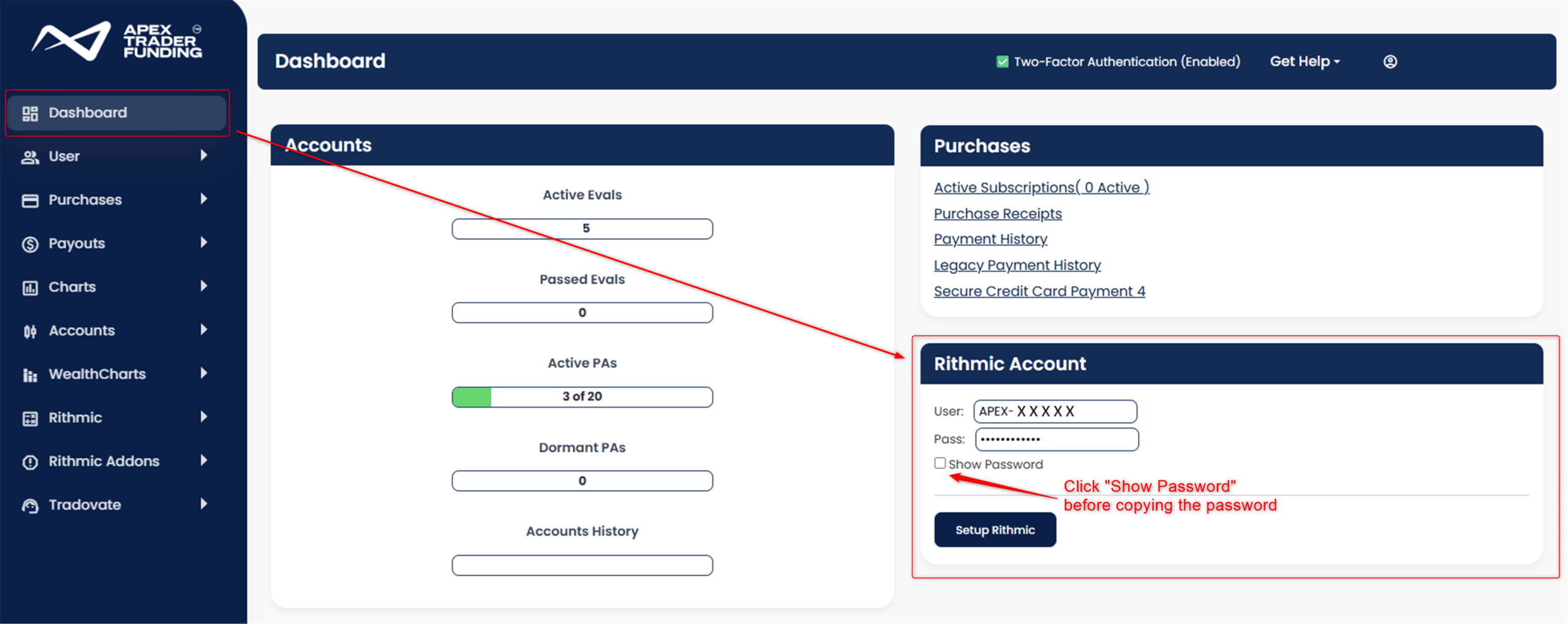Click the Show Password label text
The image size is (1568, 624).
pyautogui.click(x=995, y=464)
